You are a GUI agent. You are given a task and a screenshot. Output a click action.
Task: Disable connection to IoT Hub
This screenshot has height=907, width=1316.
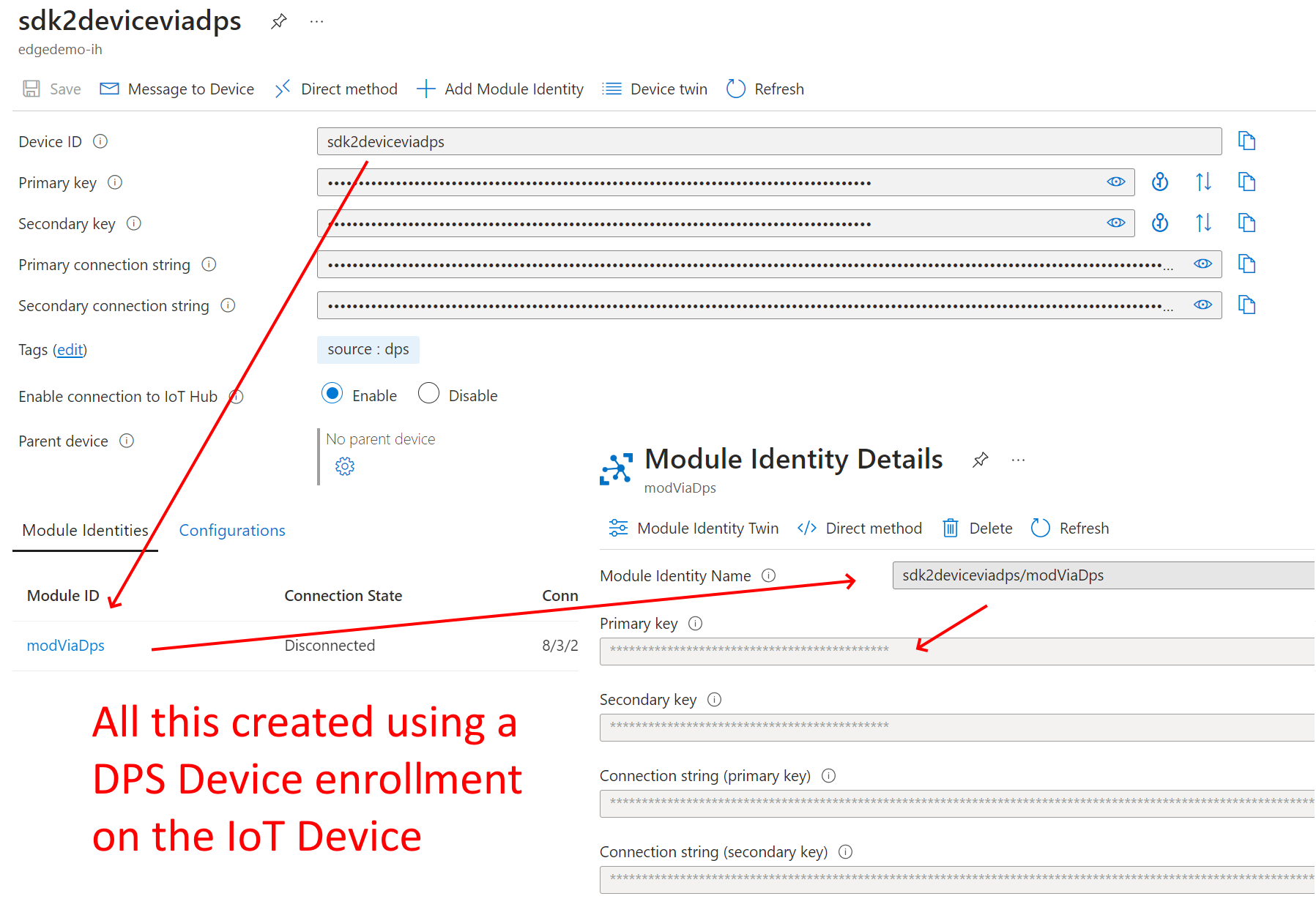(428, 394)
